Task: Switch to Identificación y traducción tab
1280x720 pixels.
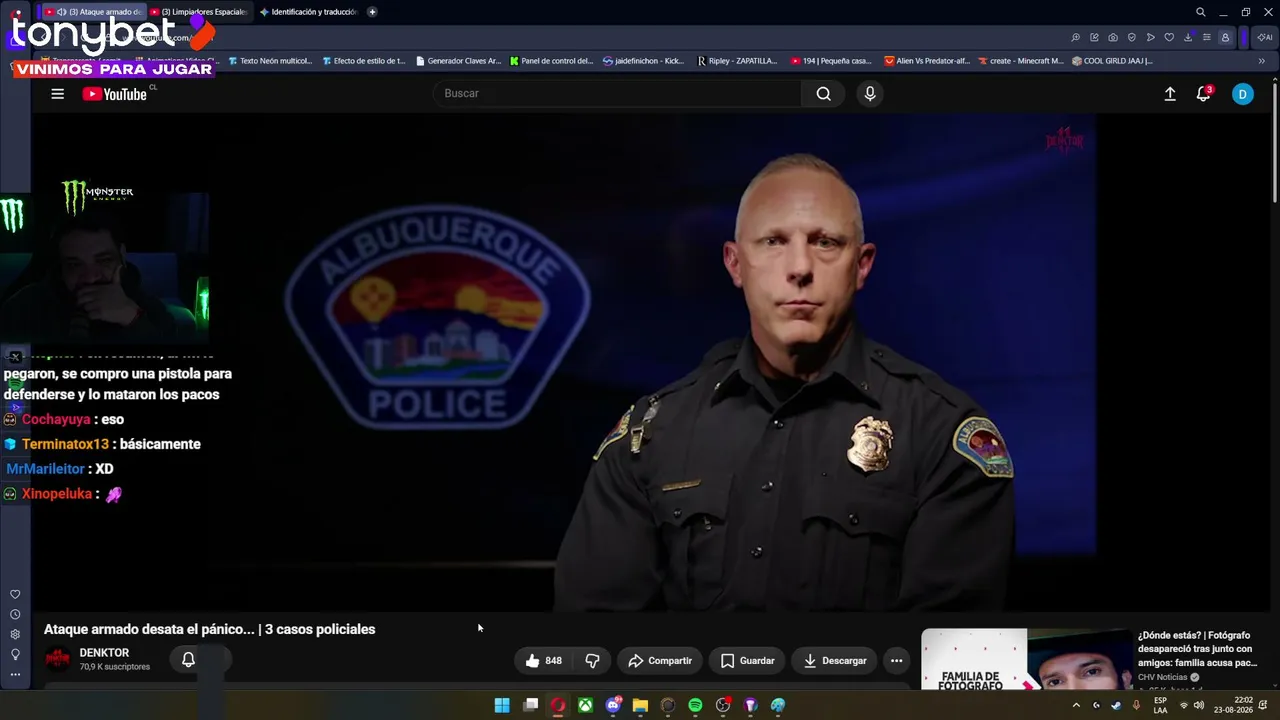Action: coord(308,12)
